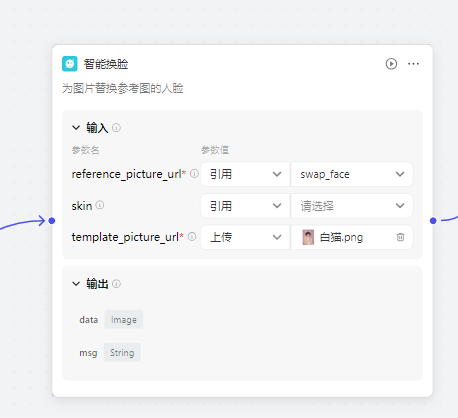Open 引用 type dropdown for skin
This screenshot has width=458, height=418.
[245, 206]
